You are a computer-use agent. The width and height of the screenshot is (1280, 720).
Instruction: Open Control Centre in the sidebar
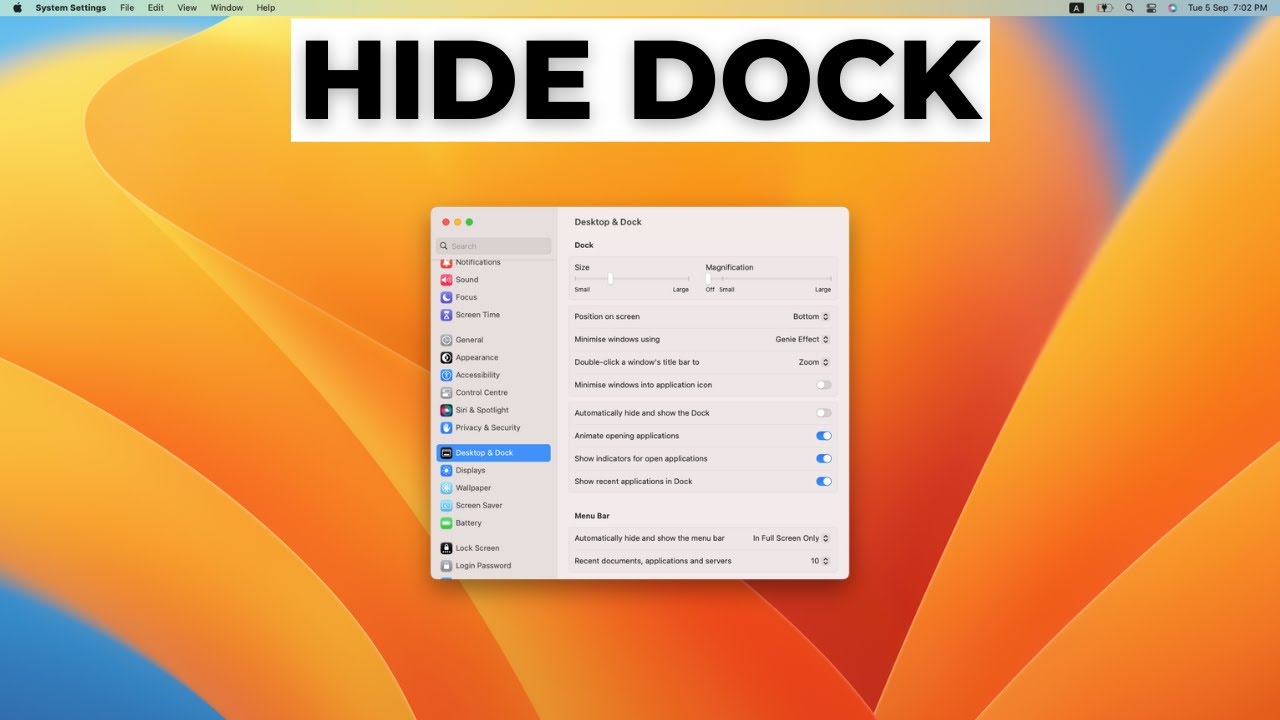click(493, 392)
